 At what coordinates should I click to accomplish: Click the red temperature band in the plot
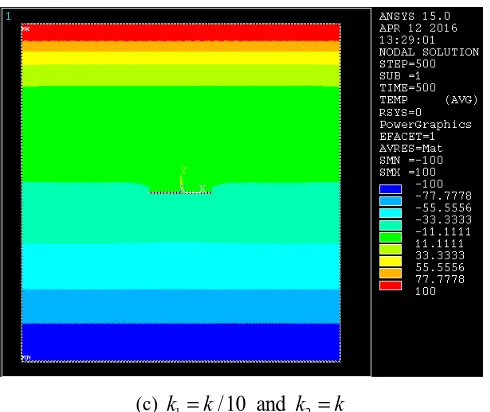pyautogui.click(x=181, y=32)
